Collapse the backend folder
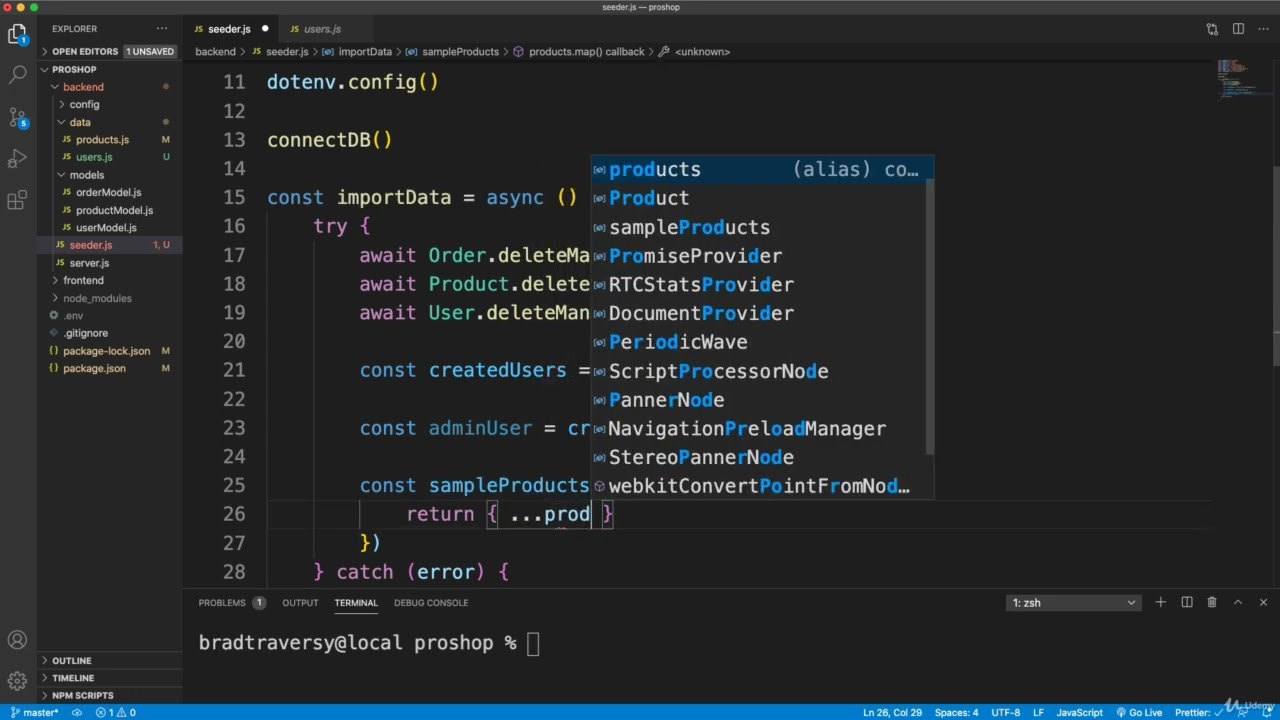 tap(55, 87)
